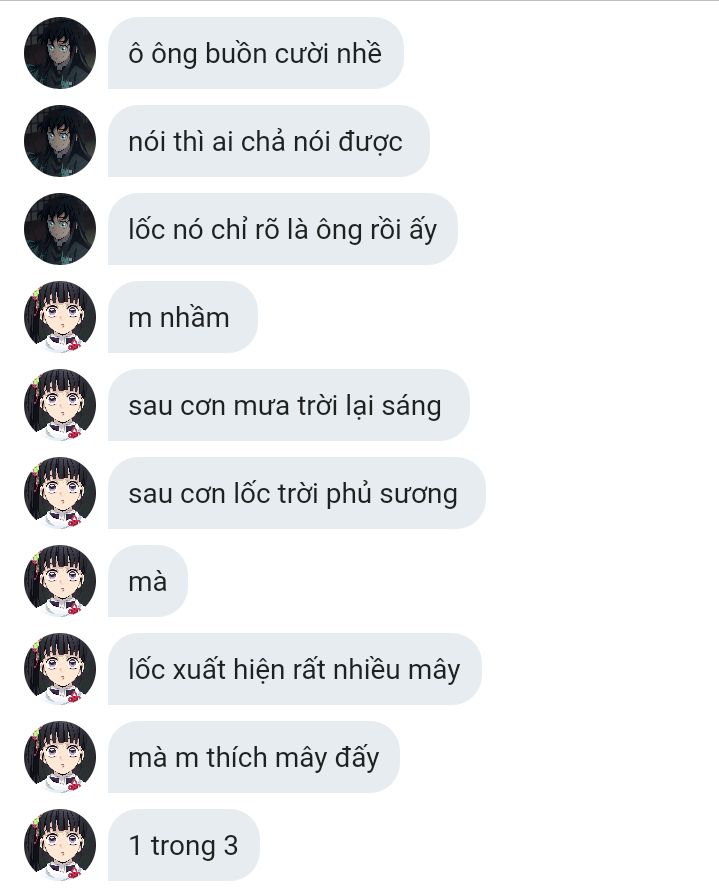
Task: Click the "m nhầm" message bubble
Action: 183,317
